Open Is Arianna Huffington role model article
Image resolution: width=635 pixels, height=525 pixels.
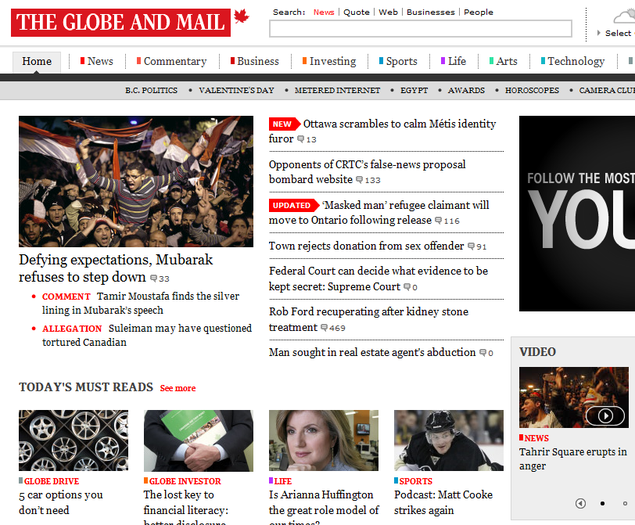pyautogui.click(x=324, y=506)
